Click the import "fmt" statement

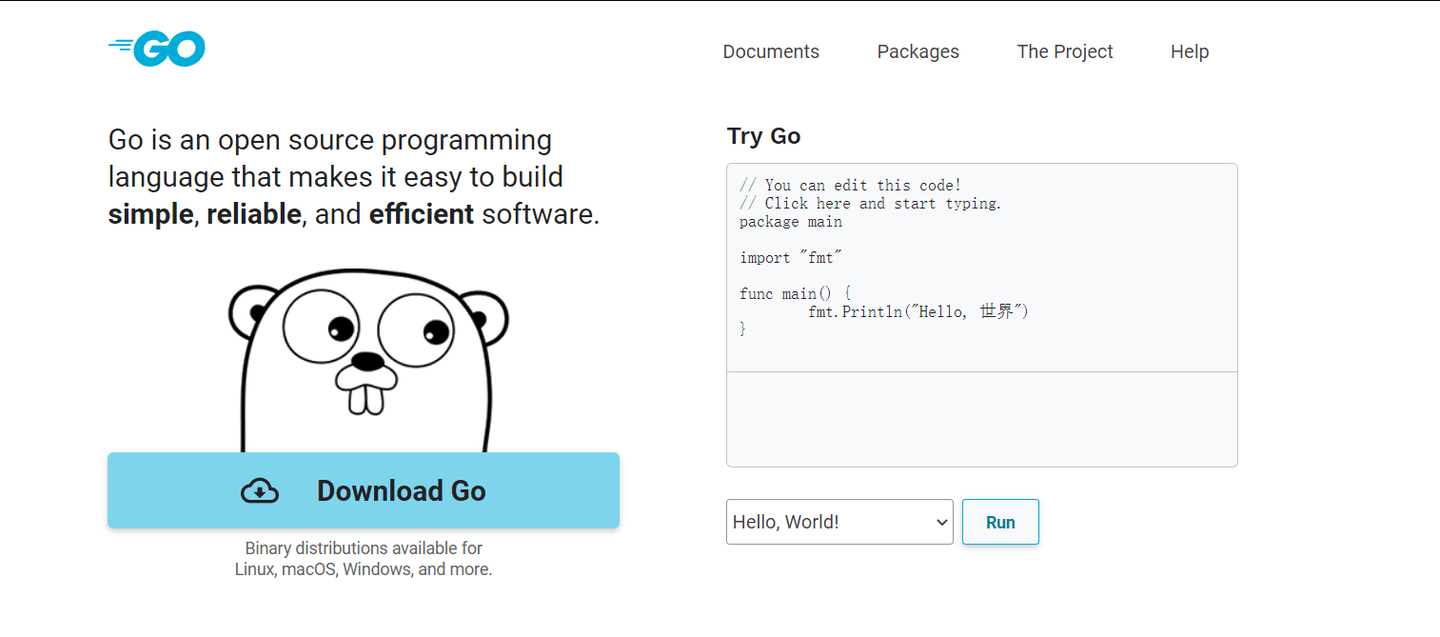click(x=791, y=257)
